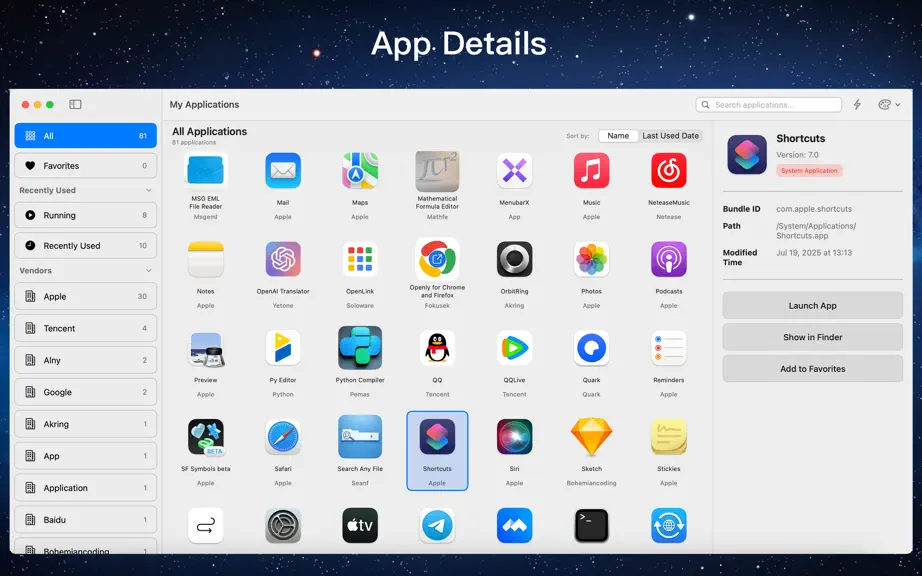Select the Siri app icon

coord(515,437)
